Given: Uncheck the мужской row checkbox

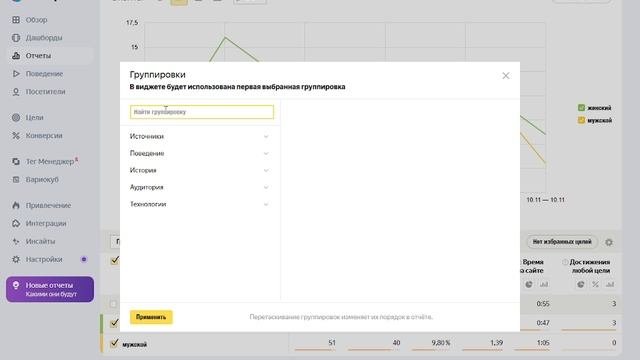Looking at the screenshot, I should (x=114, y=343).
